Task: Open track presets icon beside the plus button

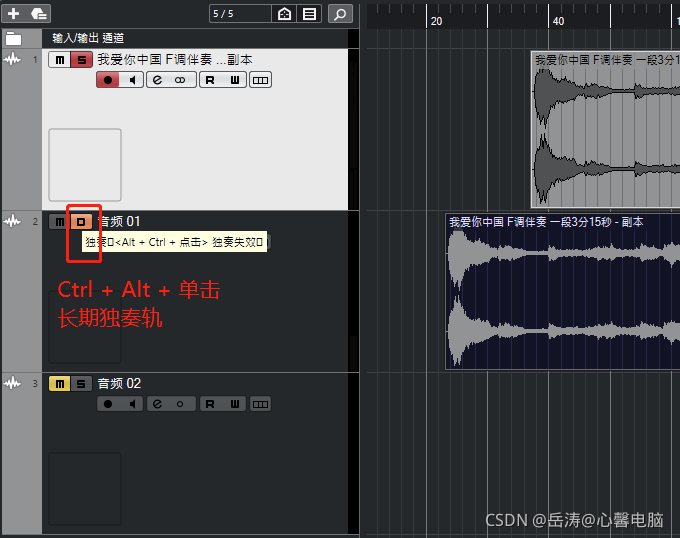Action: [x=39, y=14]
